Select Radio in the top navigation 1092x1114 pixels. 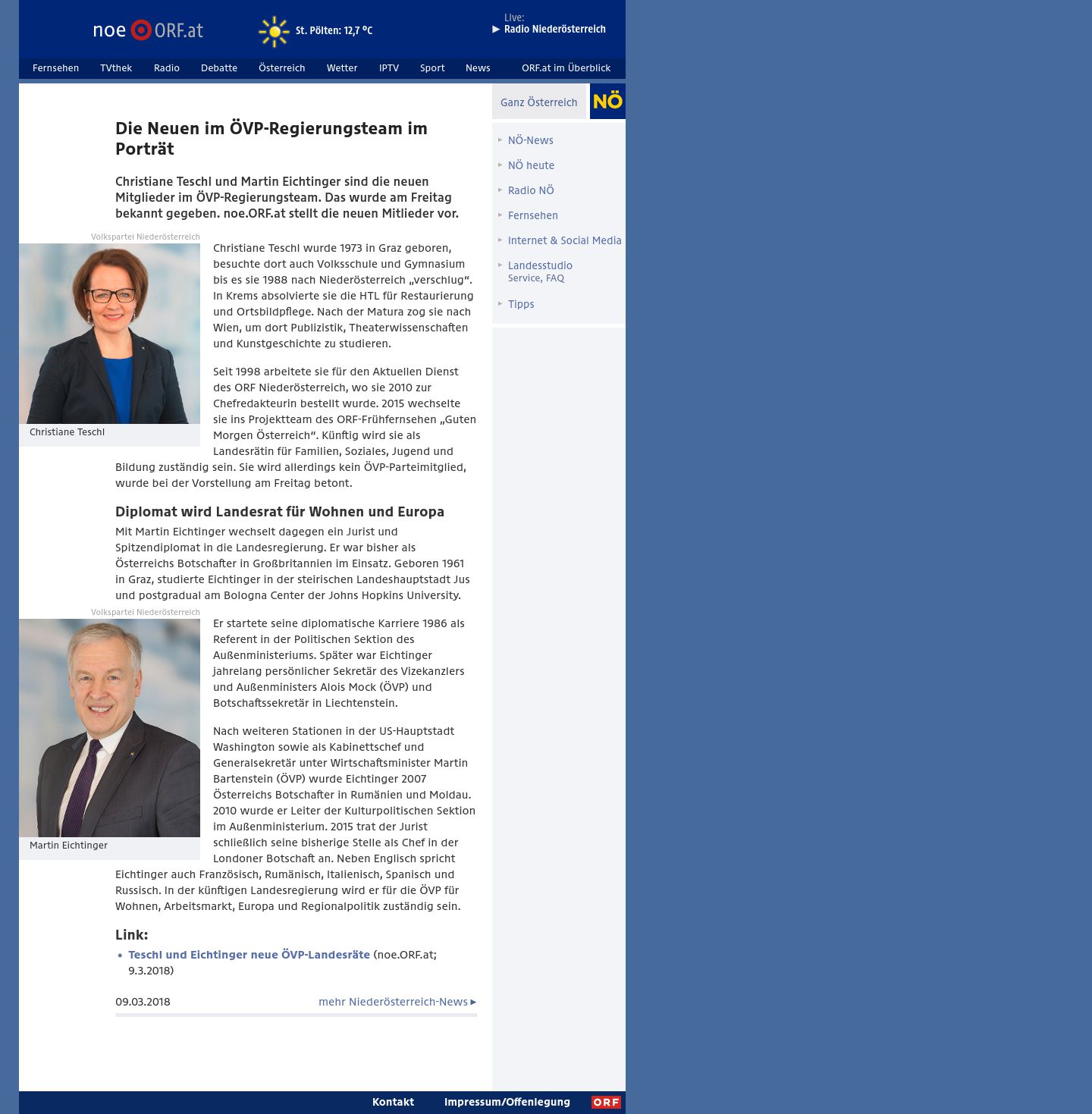click(x=167, y=68)
